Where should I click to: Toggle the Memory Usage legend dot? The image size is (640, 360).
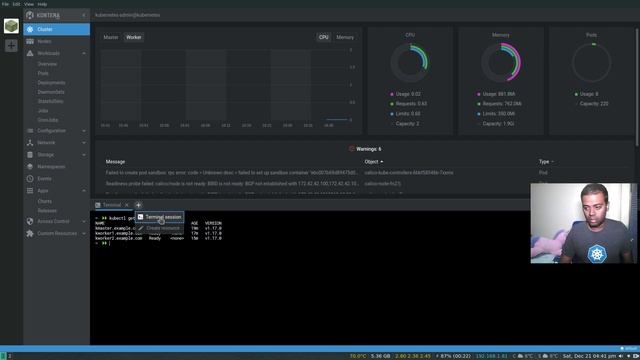coord(479,94)
